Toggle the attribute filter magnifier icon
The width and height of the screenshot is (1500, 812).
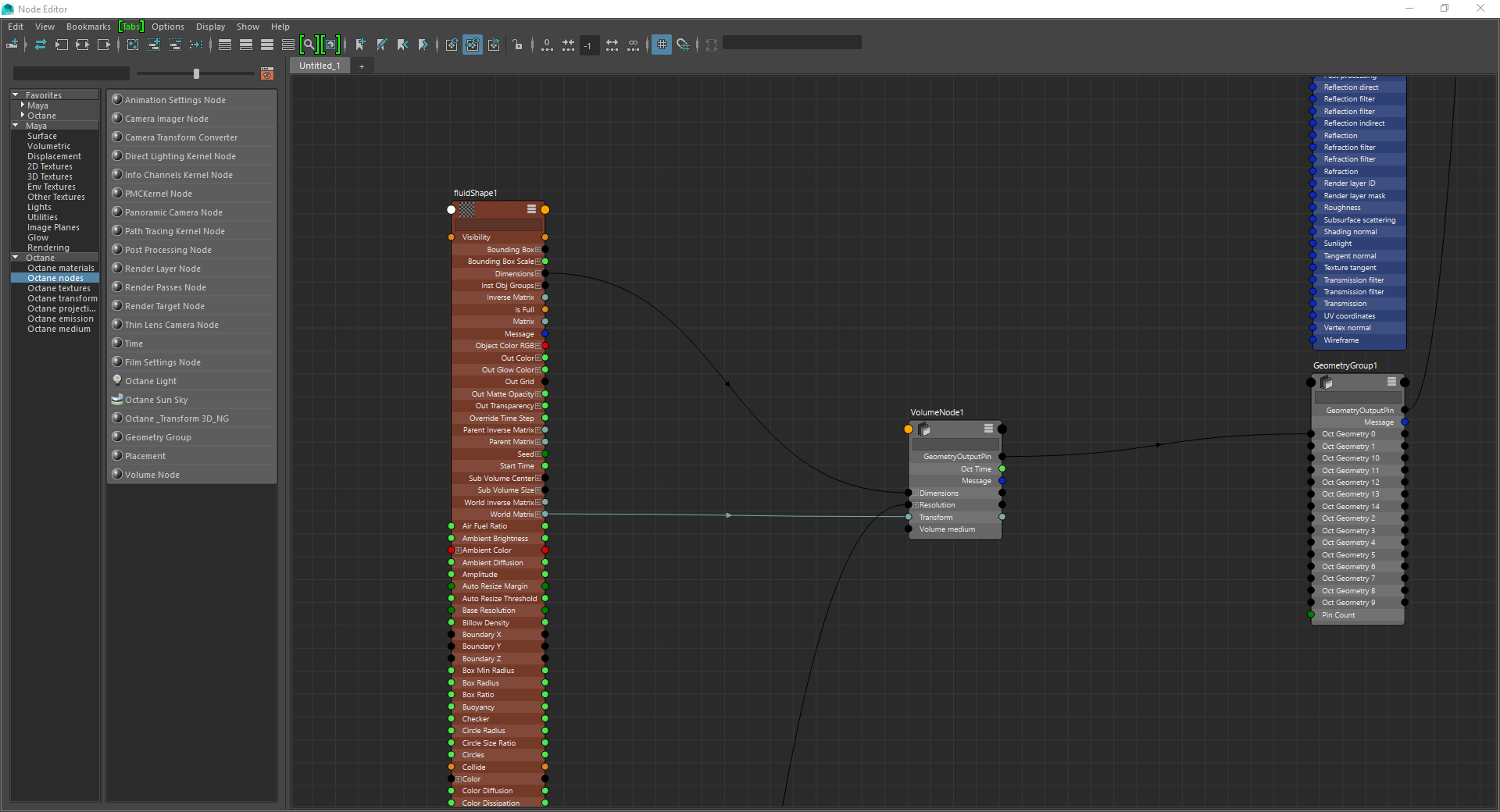pyautogui.click(x=309, y=45)
